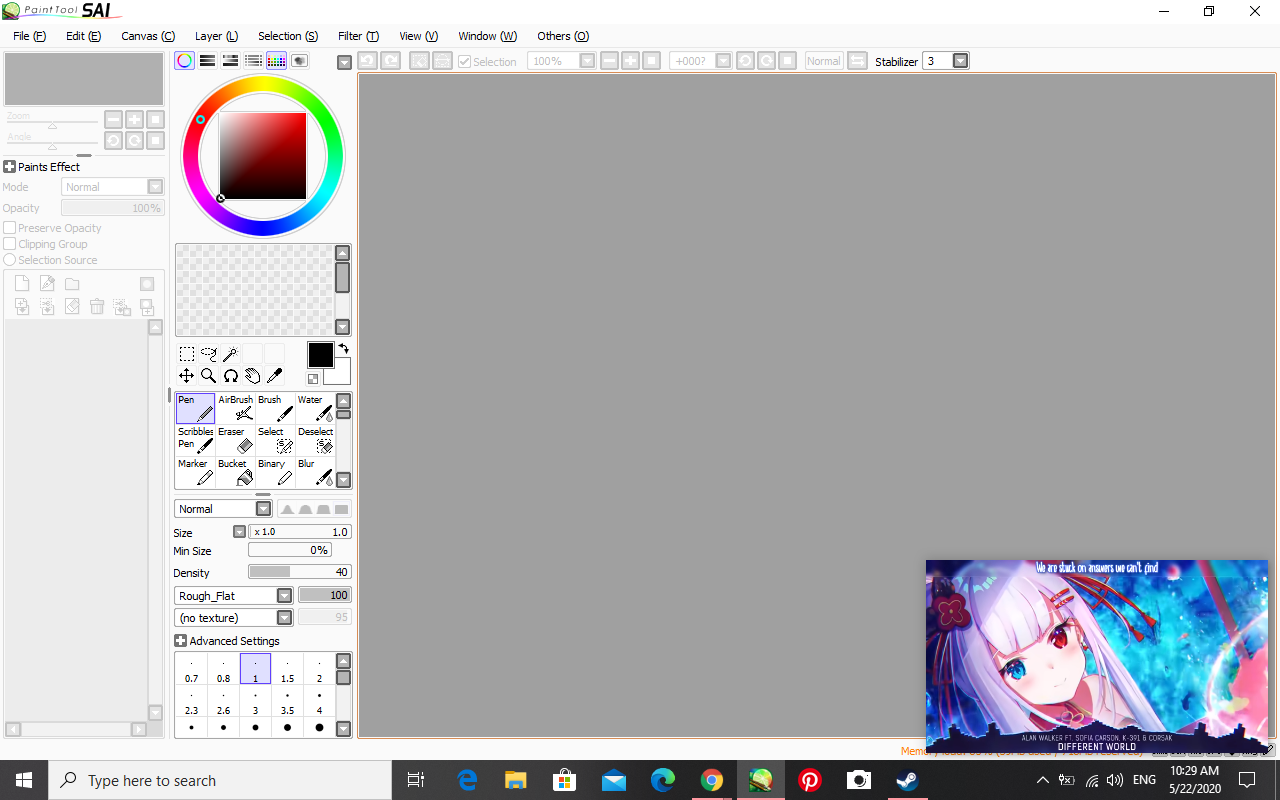Open the Filter menu
Image resolution: width=1280 pixels, height=800 pixels.
(x=358, y=36)
